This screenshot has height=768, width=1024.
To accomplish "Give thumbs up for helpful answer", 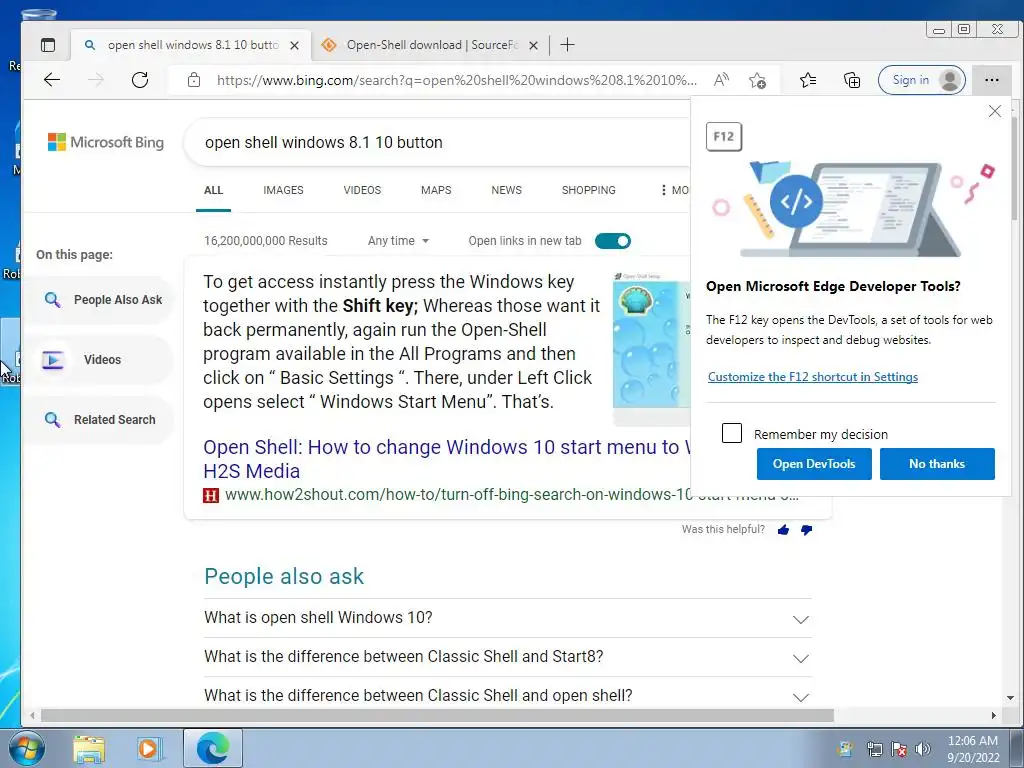I will pos(783,530).
